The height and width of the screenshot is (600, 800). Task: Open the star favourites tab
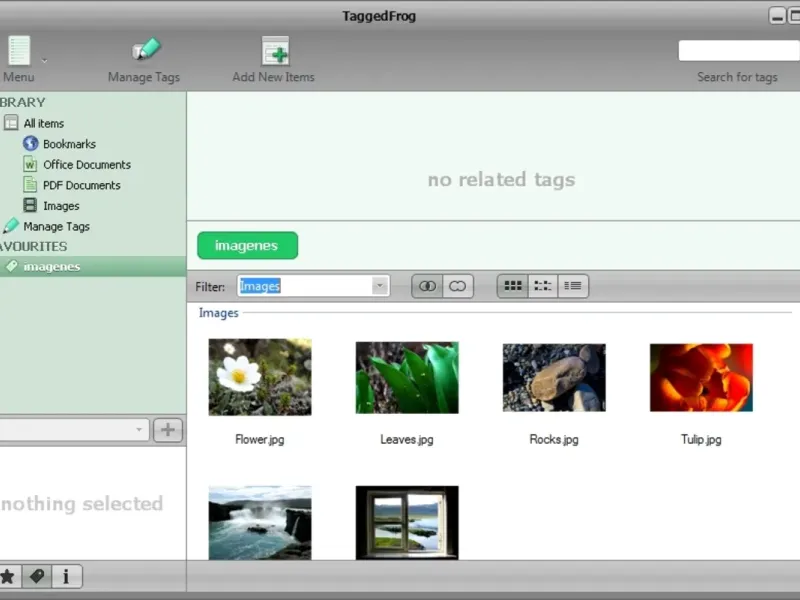[8, 577]
